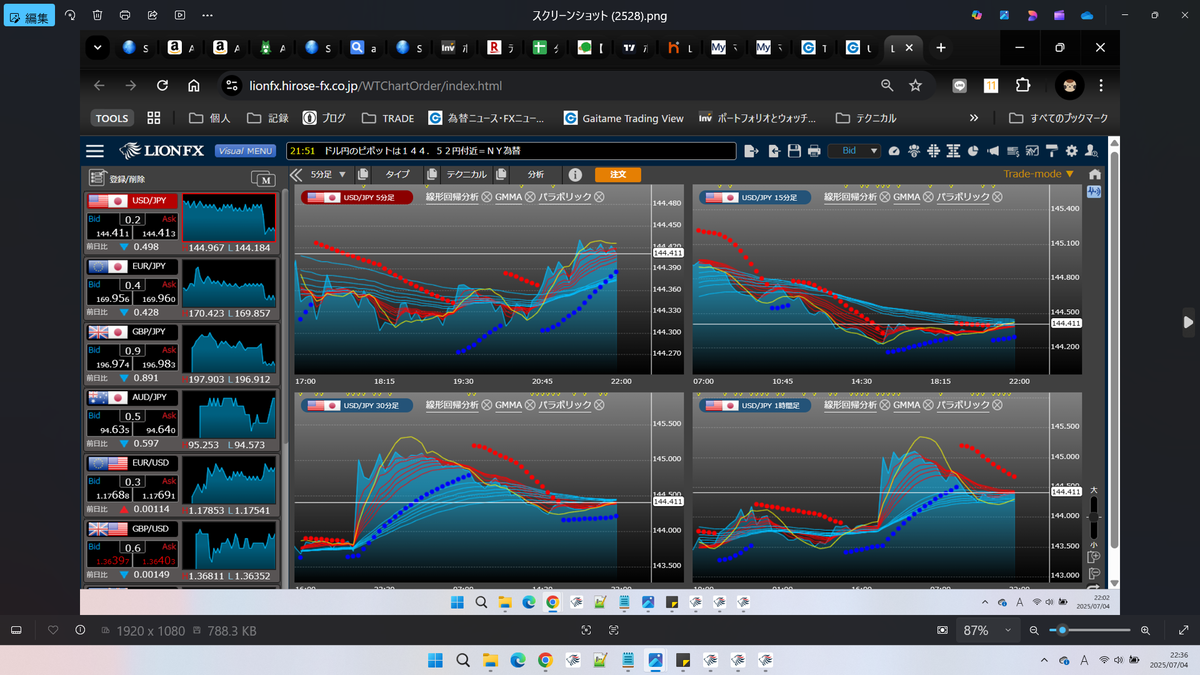Screen dimensions: 1200x675
Task: Toggle the M mode button in rate panel
Action: pos(263,179)
